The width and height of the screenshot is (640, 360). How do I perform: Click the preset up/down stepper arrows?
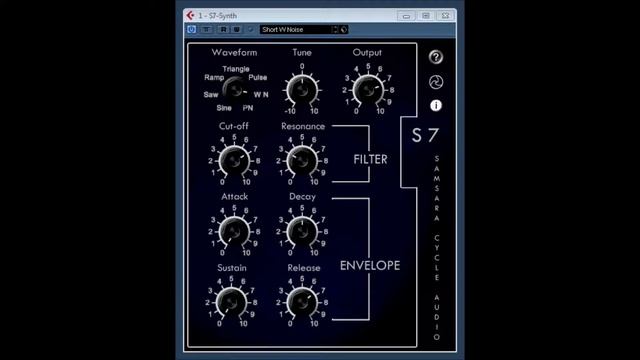point(335,29)
